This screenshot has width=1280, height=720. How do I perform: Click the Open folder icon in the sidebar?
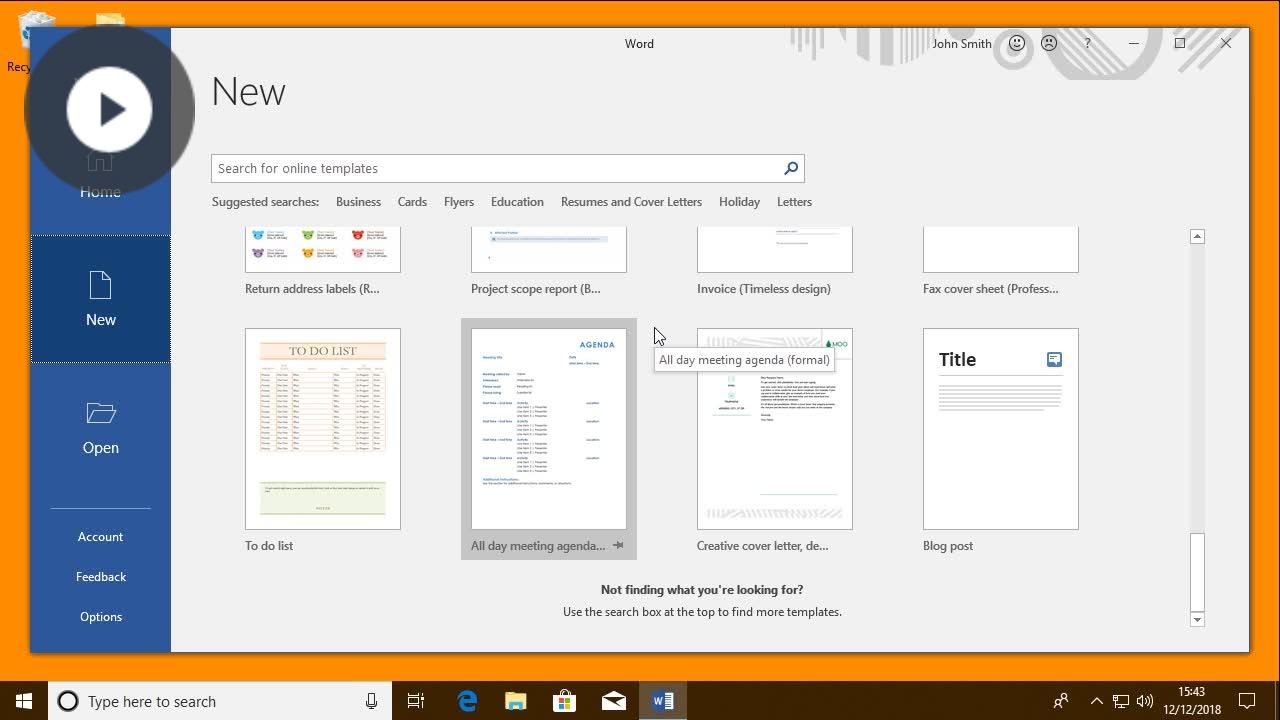pyautogui.click(x=100, y=413)
